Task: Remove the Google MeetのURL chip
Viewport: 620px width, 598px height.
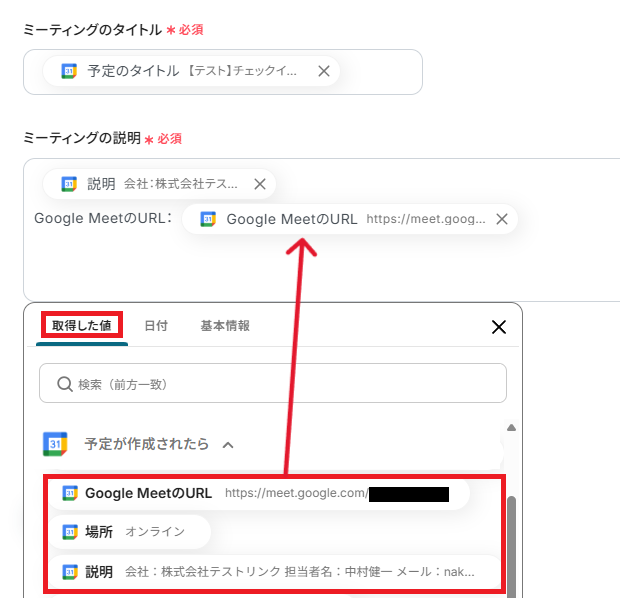Action: tap(502, 219)
